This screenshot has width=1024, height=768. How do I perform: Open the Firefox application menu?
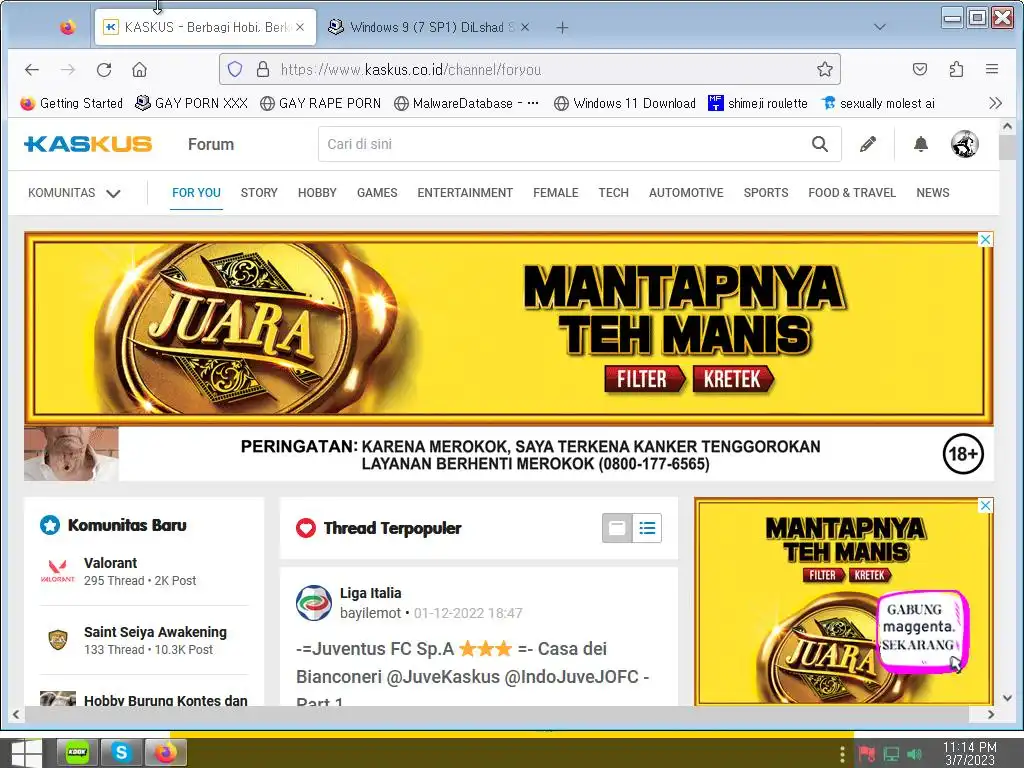point(992,69)
